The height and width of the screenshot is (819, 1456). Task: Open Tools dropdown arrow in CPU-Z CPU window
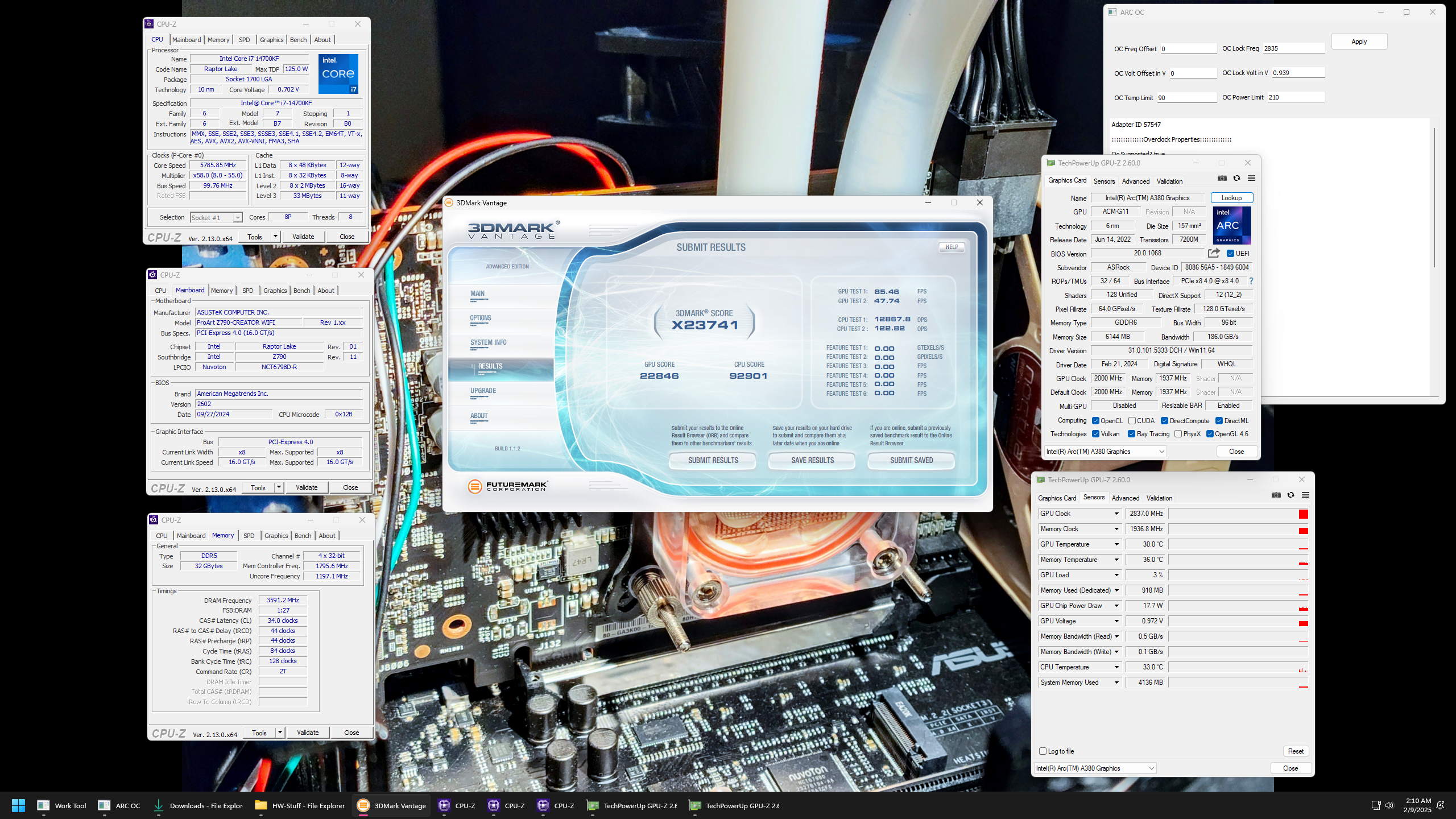[x=275, y=237]
